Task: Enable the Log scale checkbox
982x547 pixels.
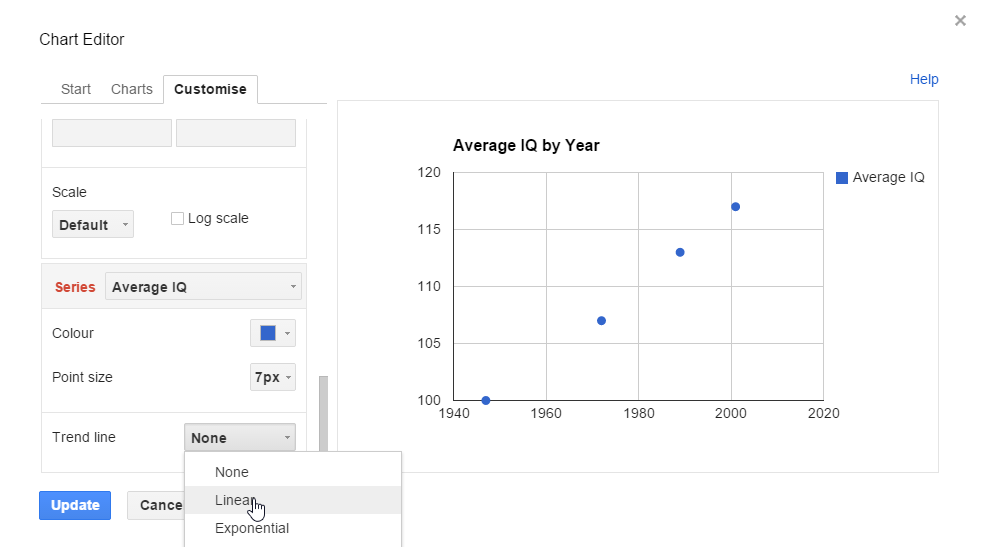Action: click(x=177, y=218)
